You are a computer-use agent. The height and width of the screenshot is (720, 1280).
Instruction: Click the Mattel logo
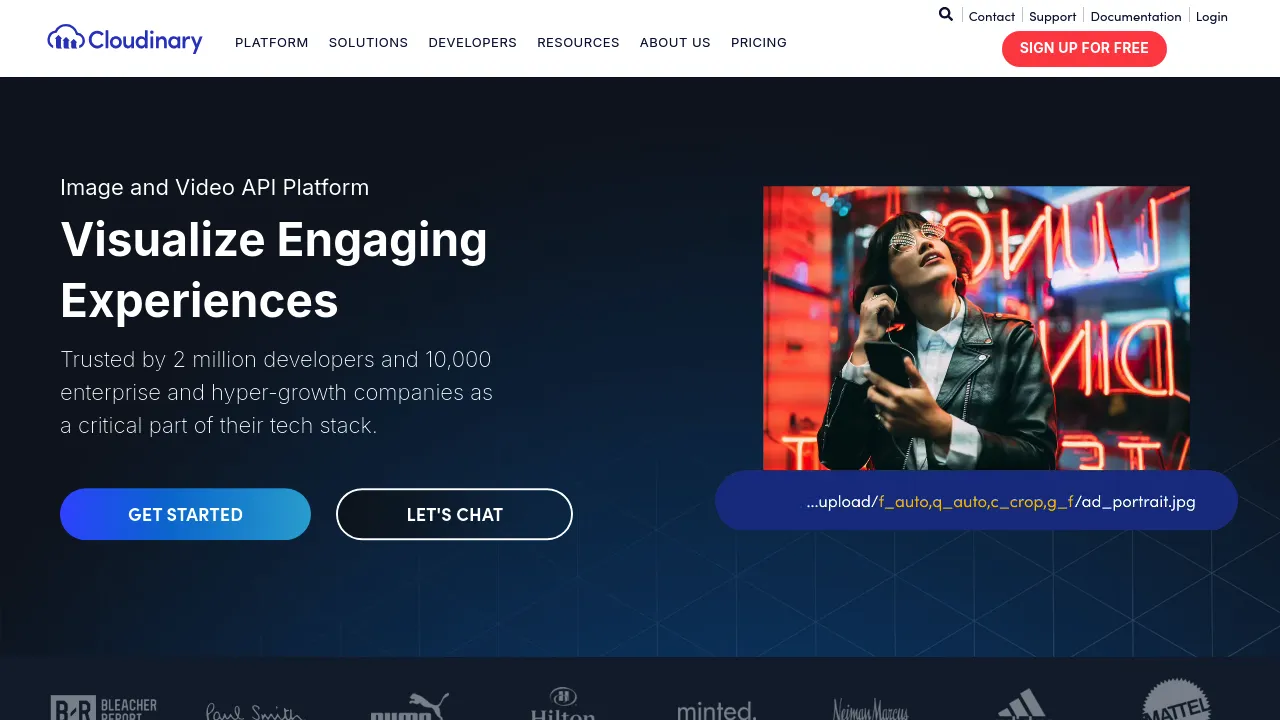click(x=1176, y=699)
